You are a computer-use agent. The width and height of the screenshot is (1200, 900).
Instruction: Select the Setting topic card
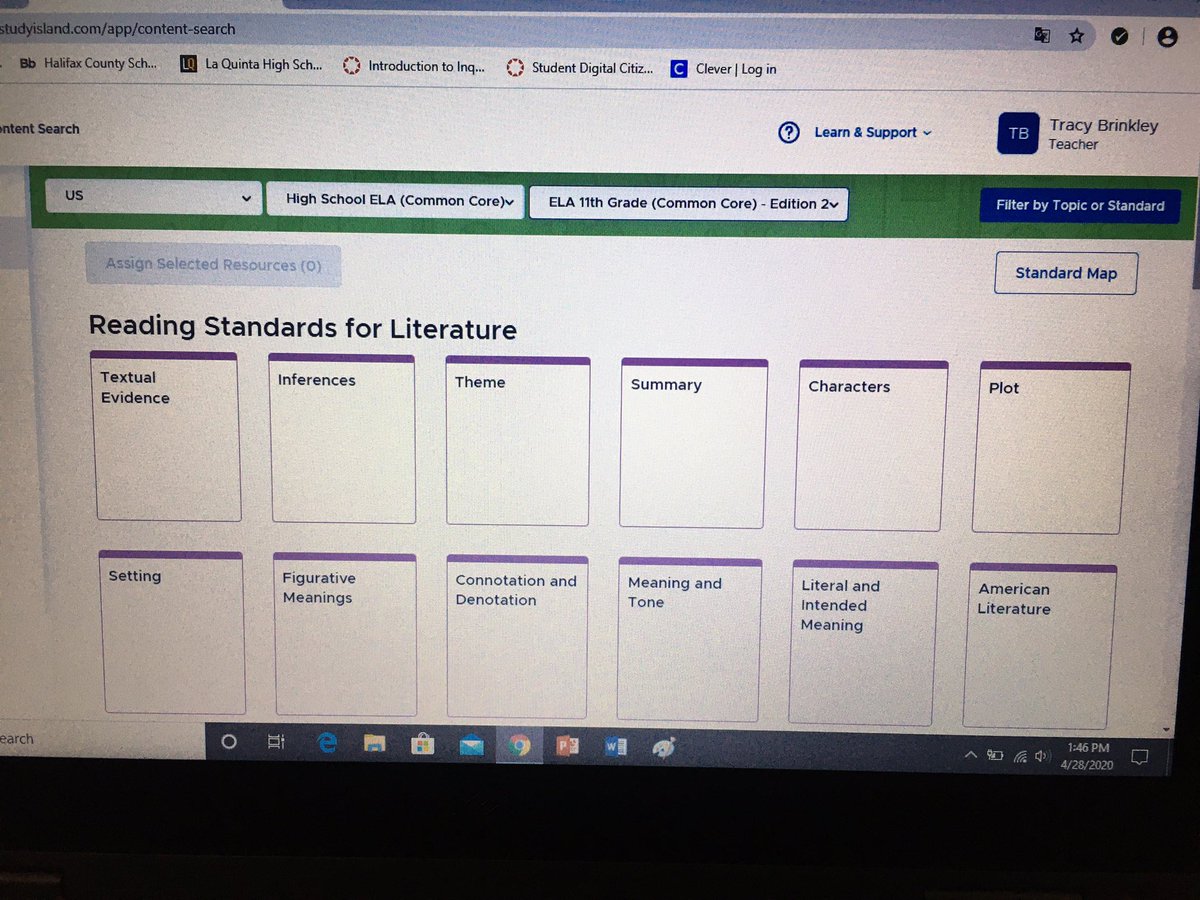172,632
